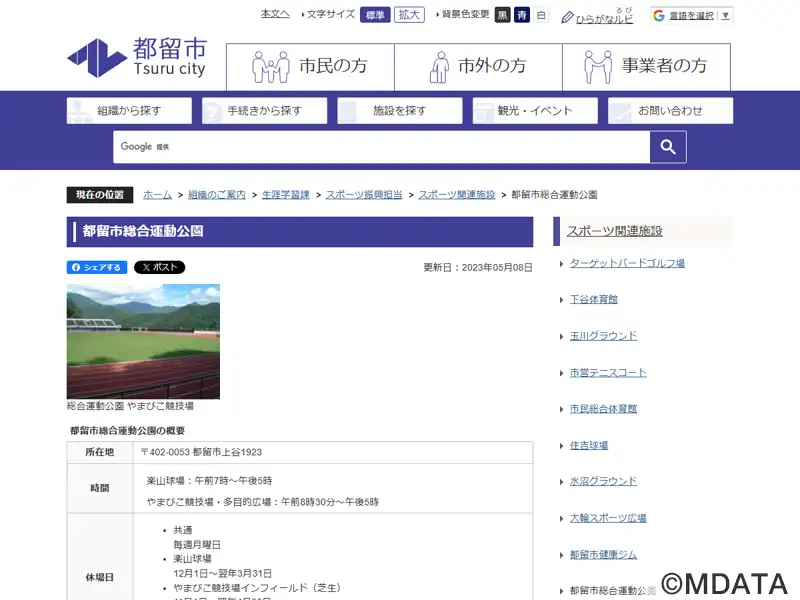Open the 市営テニスコート sidebar link
This screenshot has width=800, height=600.
pos(608,373)
